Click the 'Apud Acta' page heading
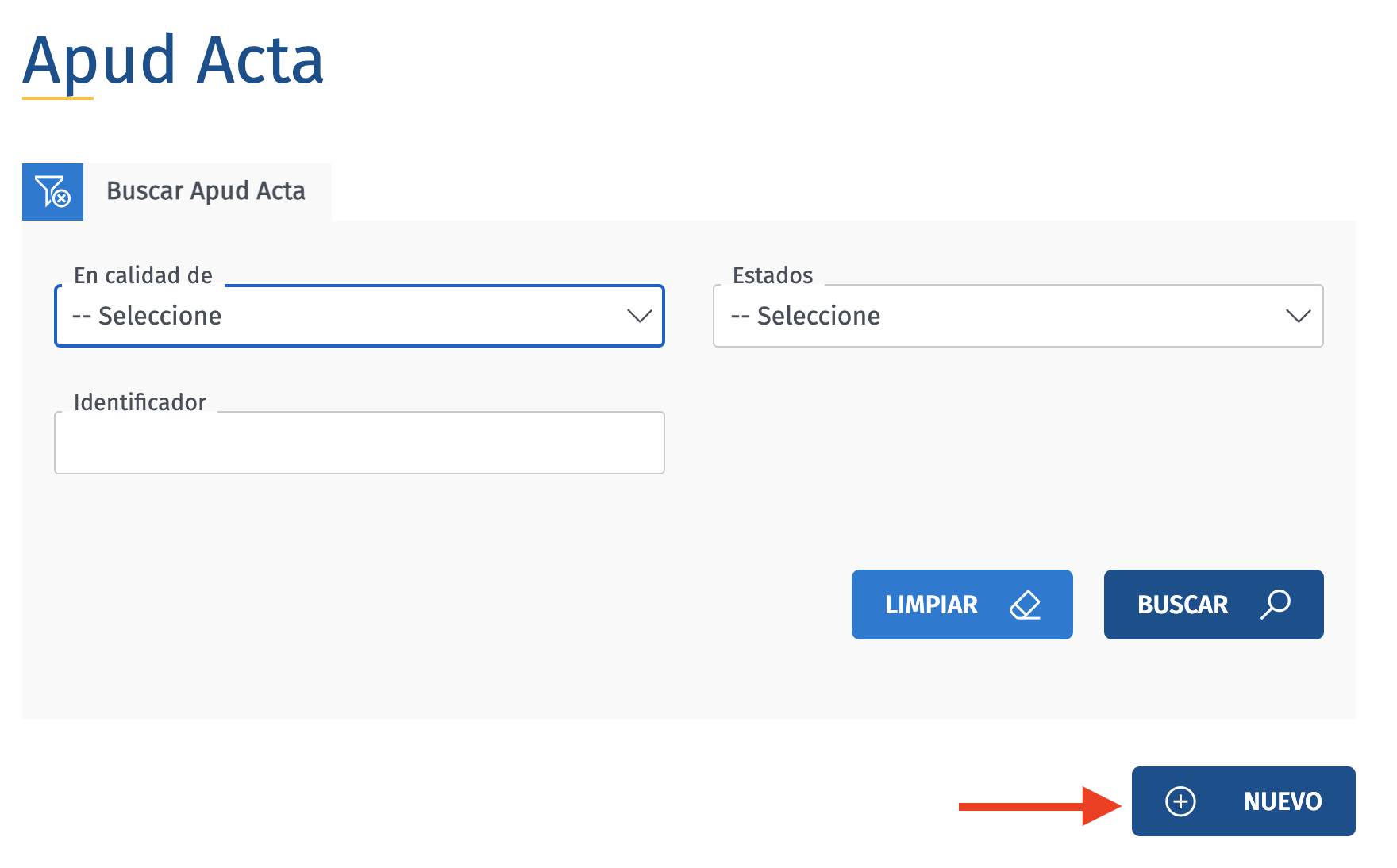 click(x=173, y=60)
